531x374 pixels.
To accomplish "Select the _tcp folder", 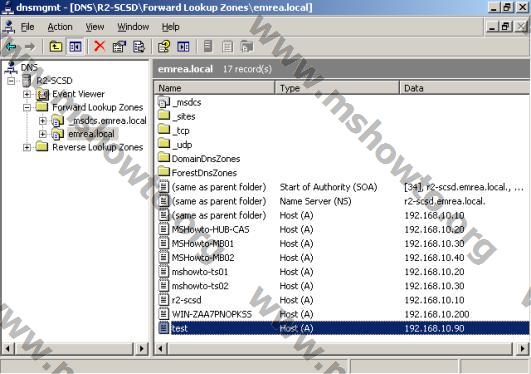I will pos(174,131).
